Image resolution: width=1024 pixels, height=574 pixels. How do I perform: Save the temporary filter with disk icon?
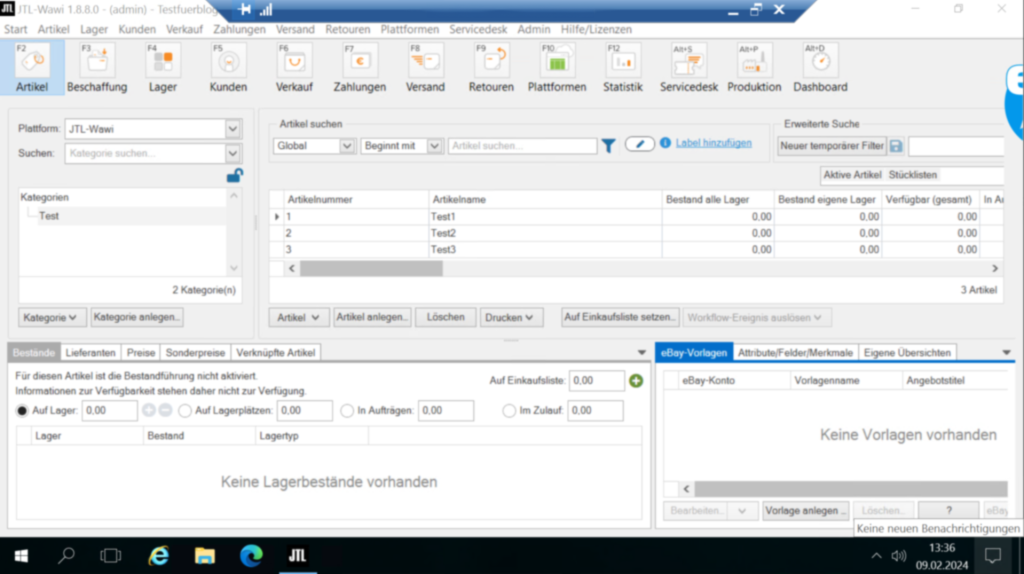click(x=896, y=146)
